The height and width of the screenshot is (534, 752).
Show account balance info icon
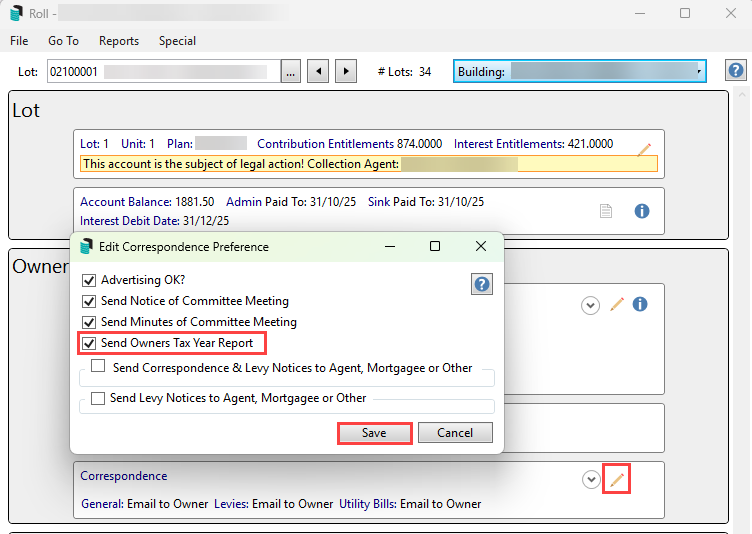pos(642,211)
